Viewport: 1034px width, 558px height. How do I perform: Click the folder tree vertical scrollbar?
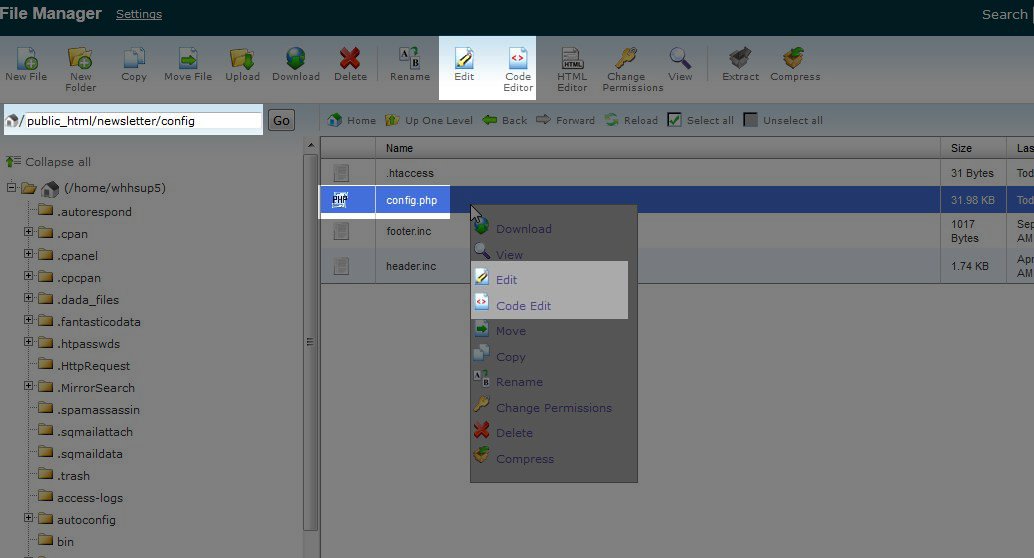pos(311,340)
